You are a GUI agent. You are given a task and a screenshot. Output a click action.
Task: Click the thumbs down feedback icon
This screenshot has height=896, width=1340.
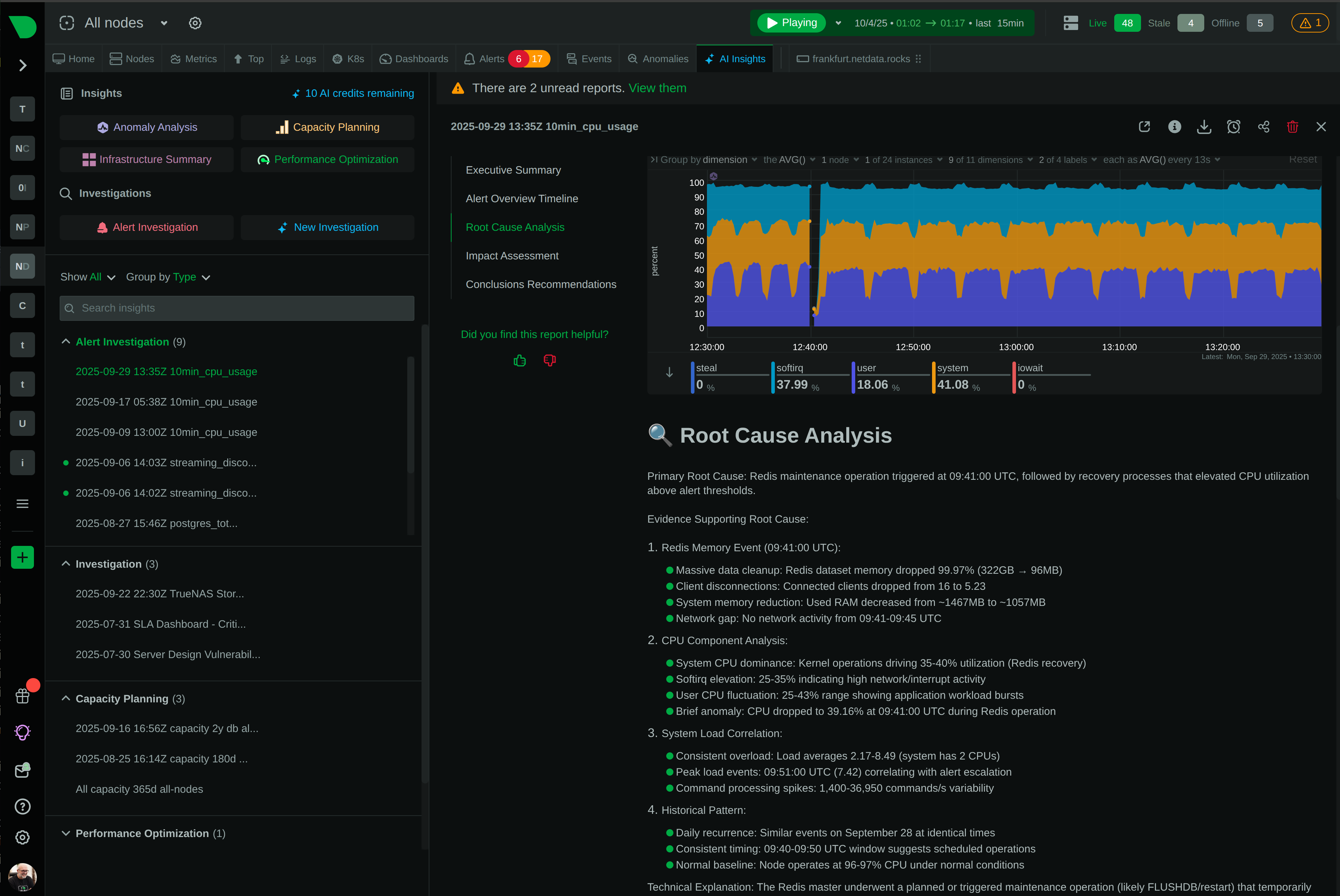(549, 360)
